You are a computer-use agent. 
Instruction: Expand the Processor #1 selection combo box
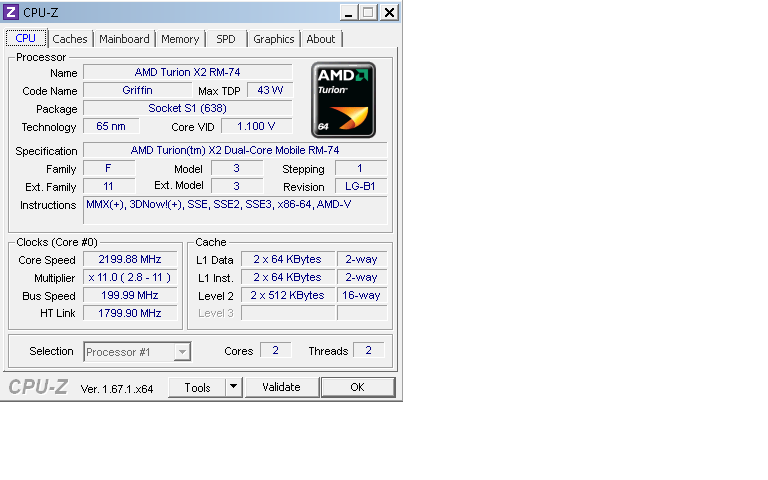pos(181,351)
